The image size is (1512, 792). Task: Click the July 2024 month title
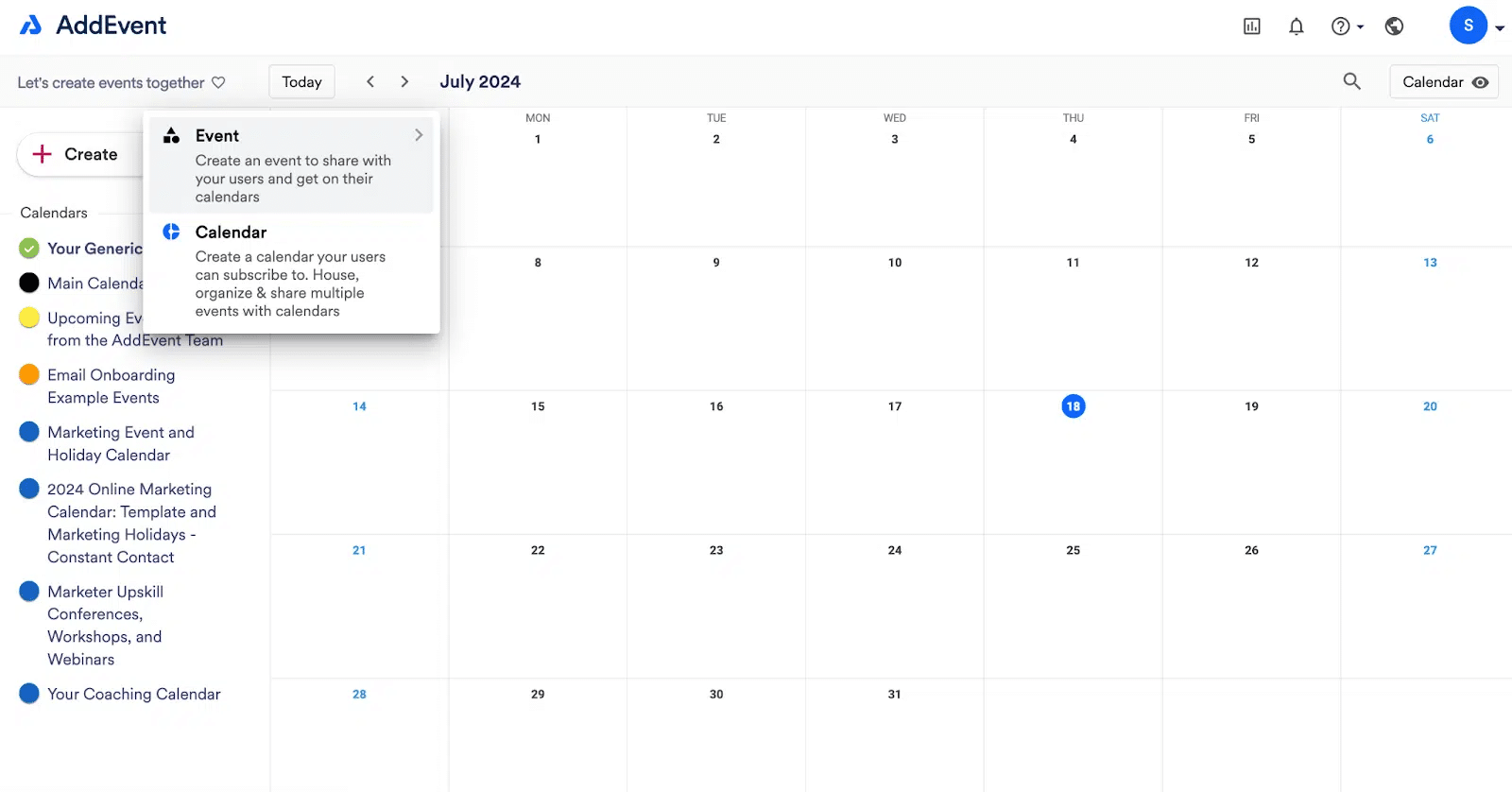tap(480, 81)
